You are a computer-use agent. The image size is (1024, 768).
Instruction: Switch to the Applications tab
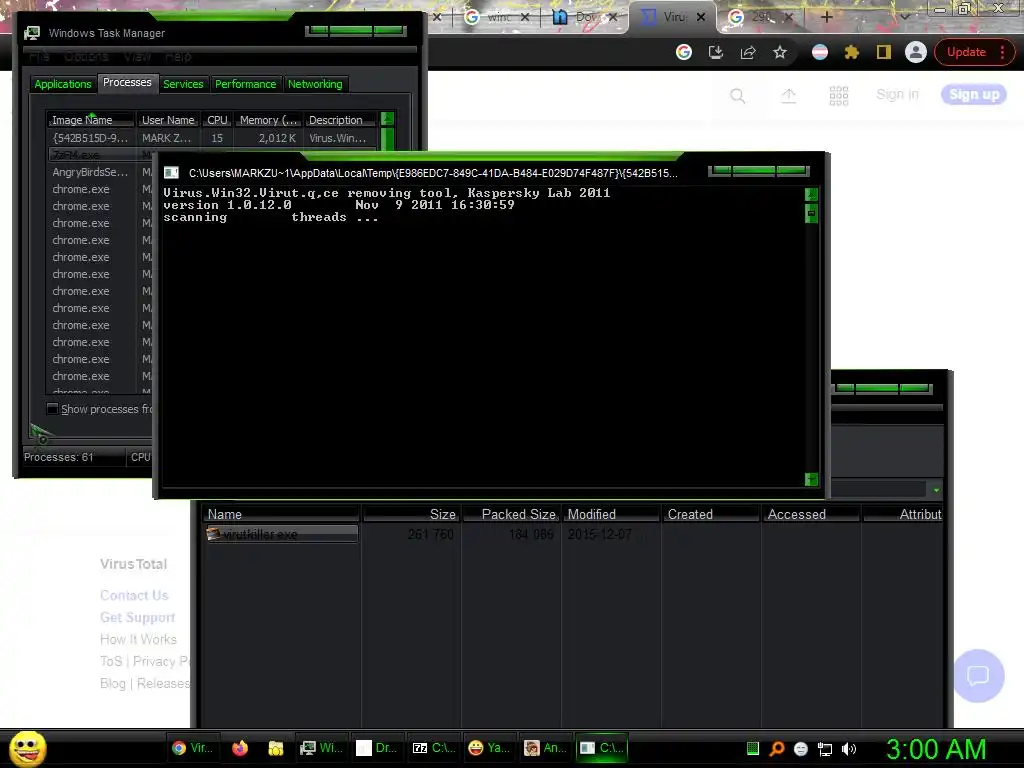pyautogui.click(x=63, y=84)
